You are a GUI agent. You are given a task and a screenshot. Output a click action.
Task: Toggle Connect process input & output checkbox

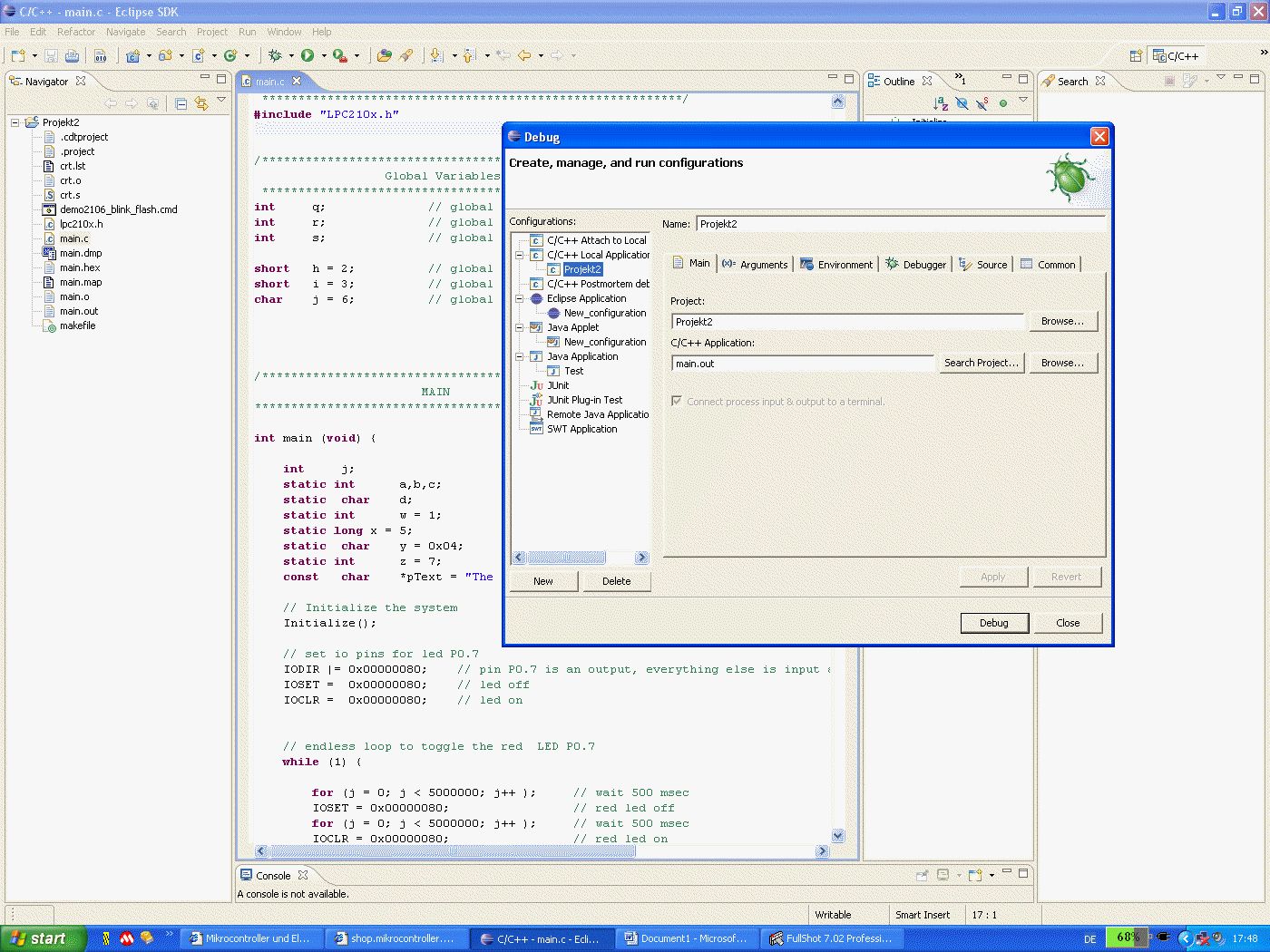[x=677, y=401]
